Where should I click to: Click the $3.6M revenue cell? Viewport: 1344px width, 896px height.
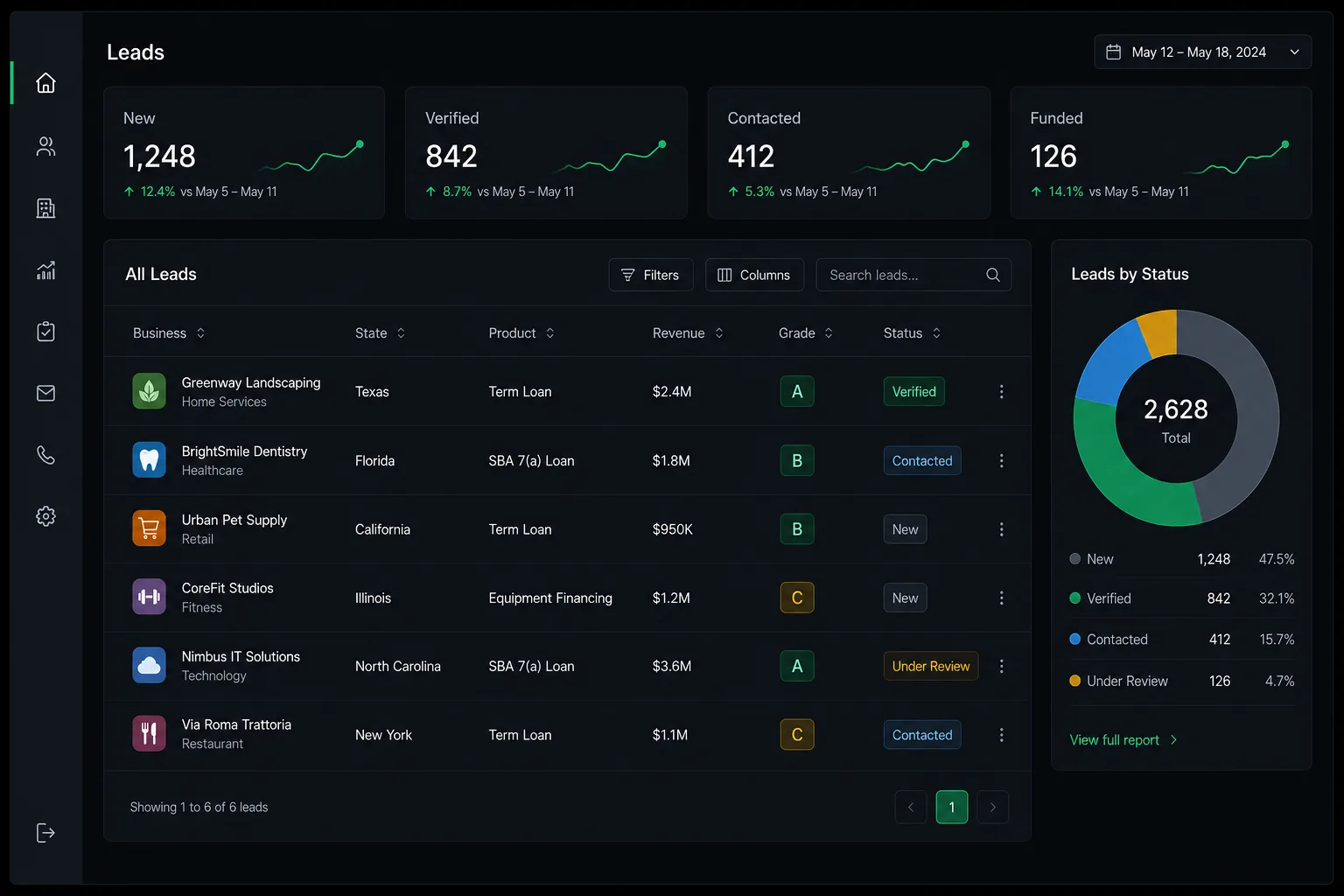(x=672, y=667)
